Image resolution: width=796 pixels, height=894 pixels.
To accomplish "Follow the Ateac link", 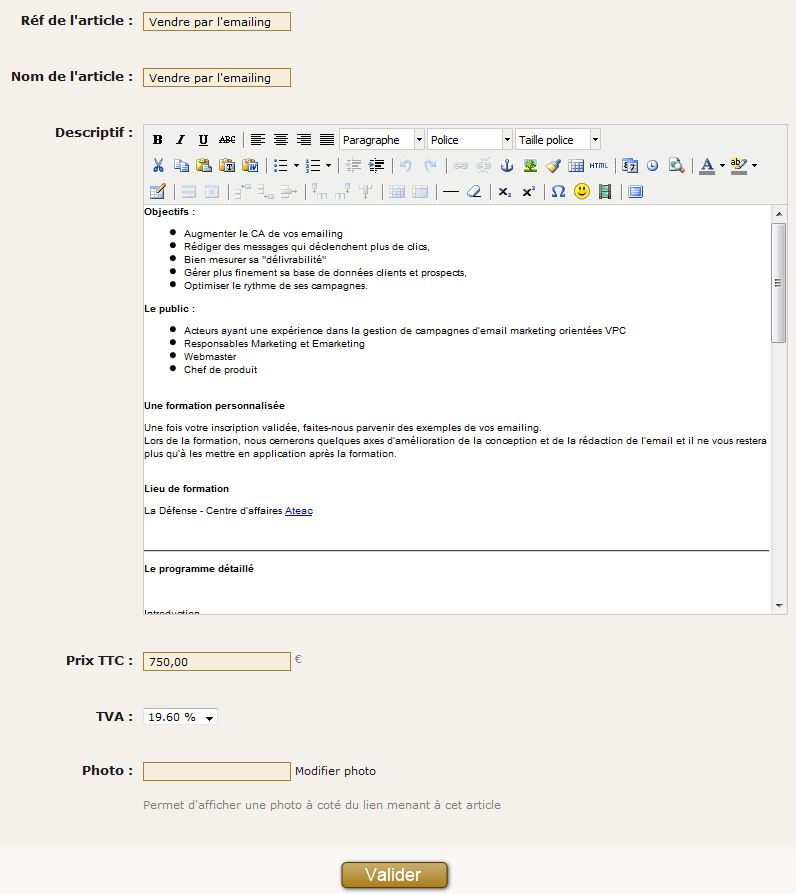I will [x=299, y=511].
